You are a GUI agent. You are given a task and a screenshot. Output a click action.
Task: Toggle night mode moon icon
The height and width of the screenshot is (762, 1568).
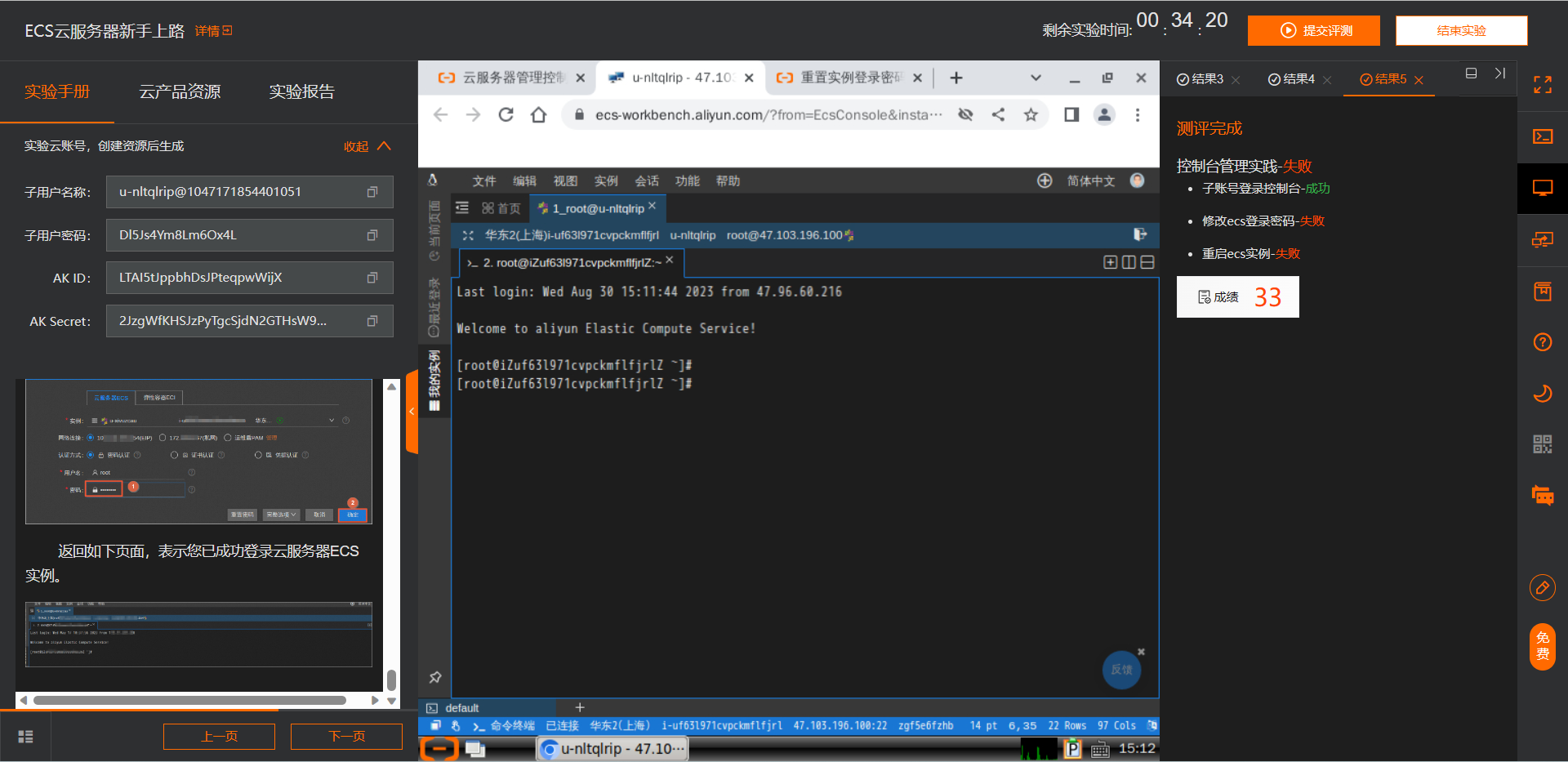tap(1543, 394)
